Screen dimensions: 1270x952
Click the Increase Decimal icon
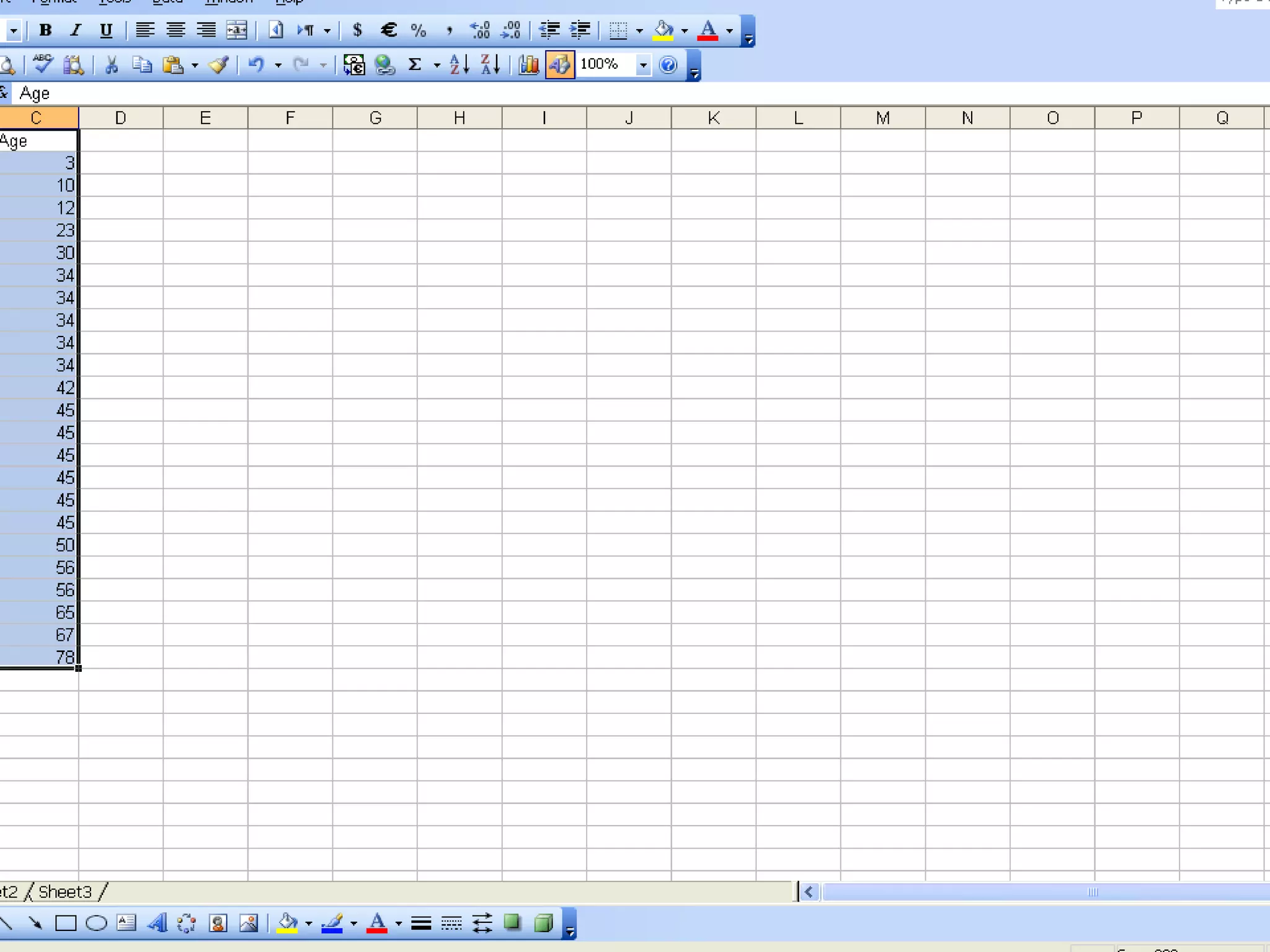[480, 30]
